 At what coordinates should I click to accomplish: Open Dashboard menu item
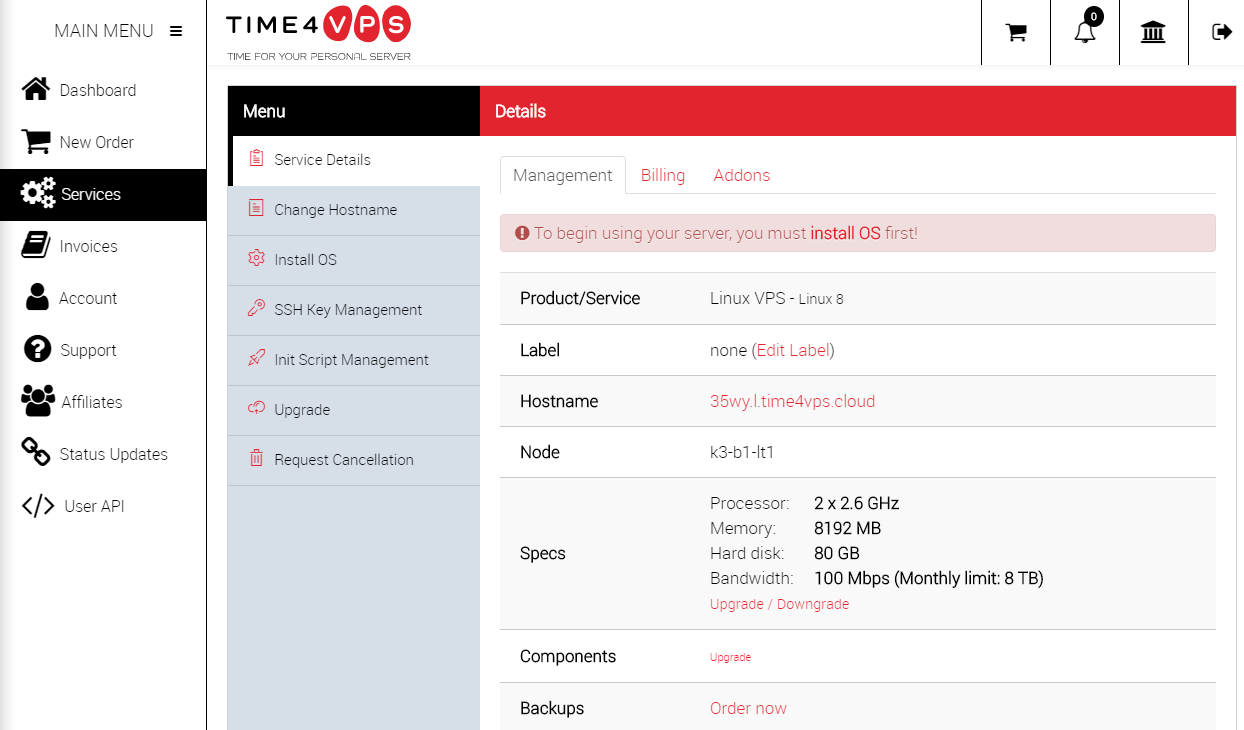coord(103,90)
